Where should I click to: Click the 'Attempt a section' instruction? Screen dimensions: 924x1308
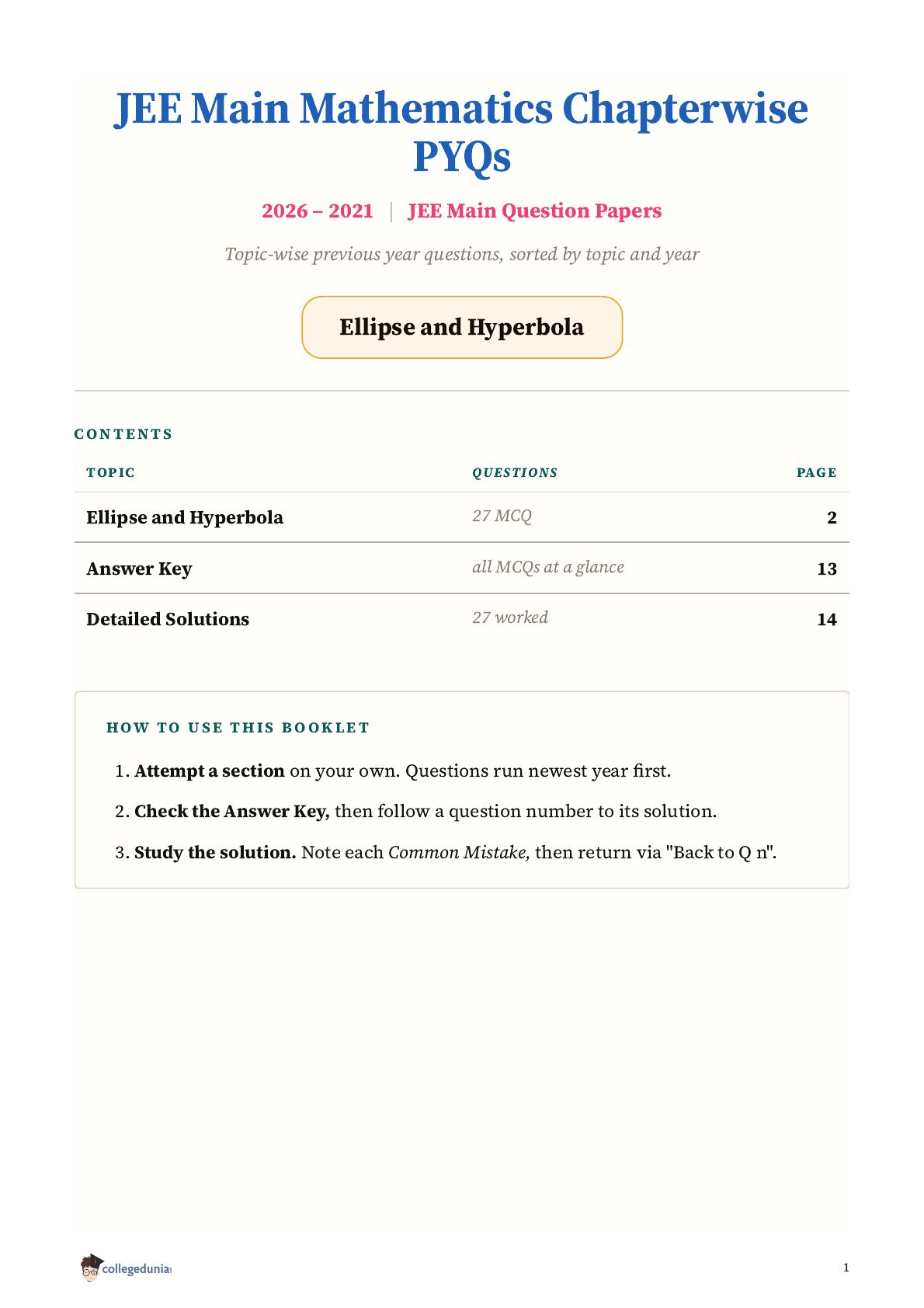pyautogui.click(x=210, y=771)
